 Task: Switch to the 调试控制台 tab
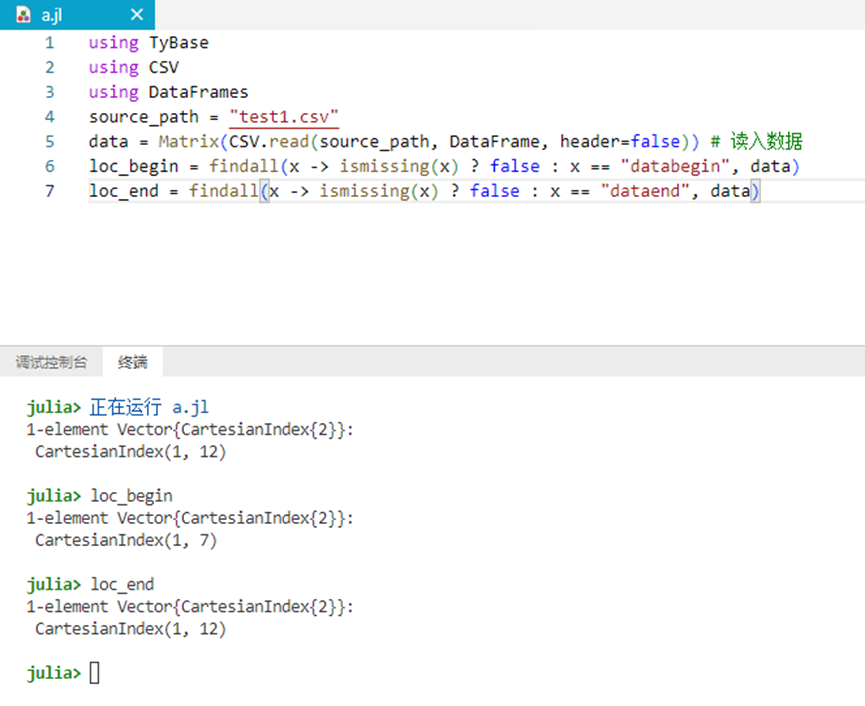pyautogui.click(x=51, y=362)
